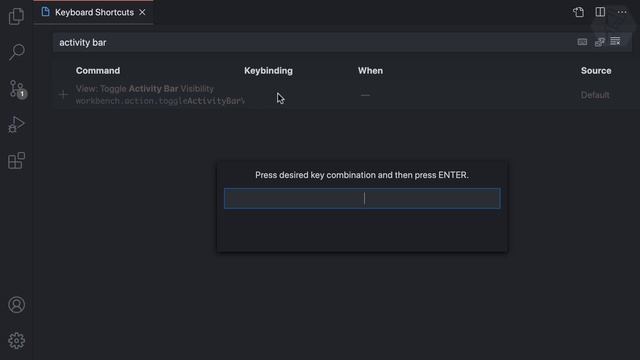Viewport: 640px width, 360px height.
Task: Click the workbench.action.toggleActivityBar command ID
Action: [160, 101]
